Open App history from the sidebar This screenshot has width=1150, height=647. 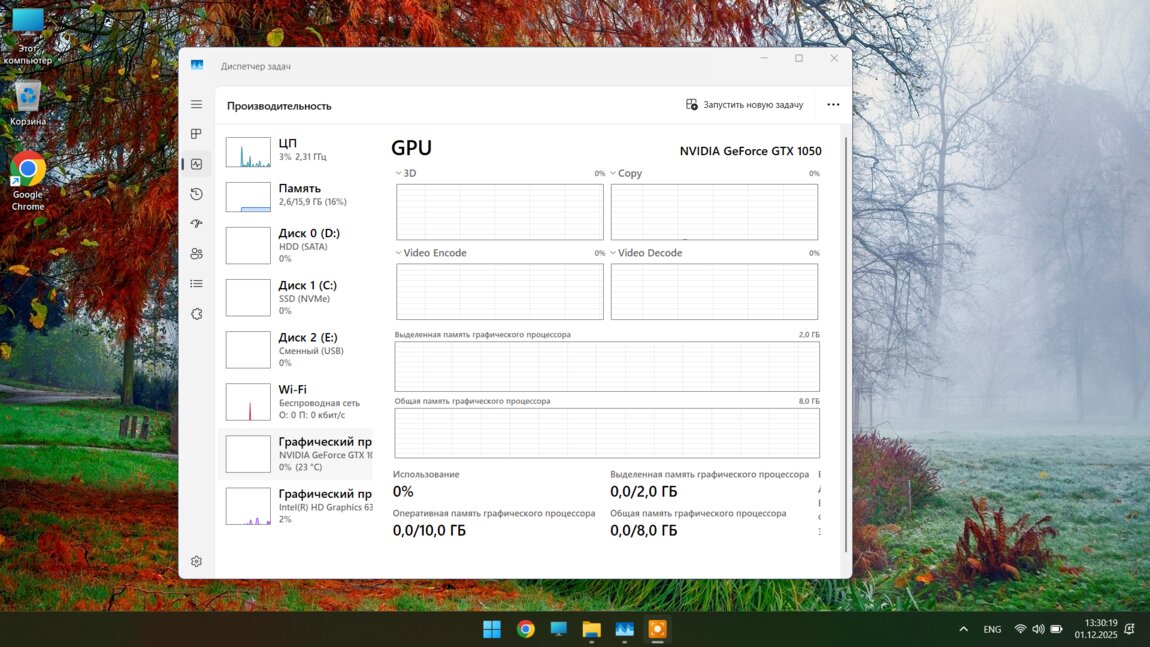[x=196, y=194]
